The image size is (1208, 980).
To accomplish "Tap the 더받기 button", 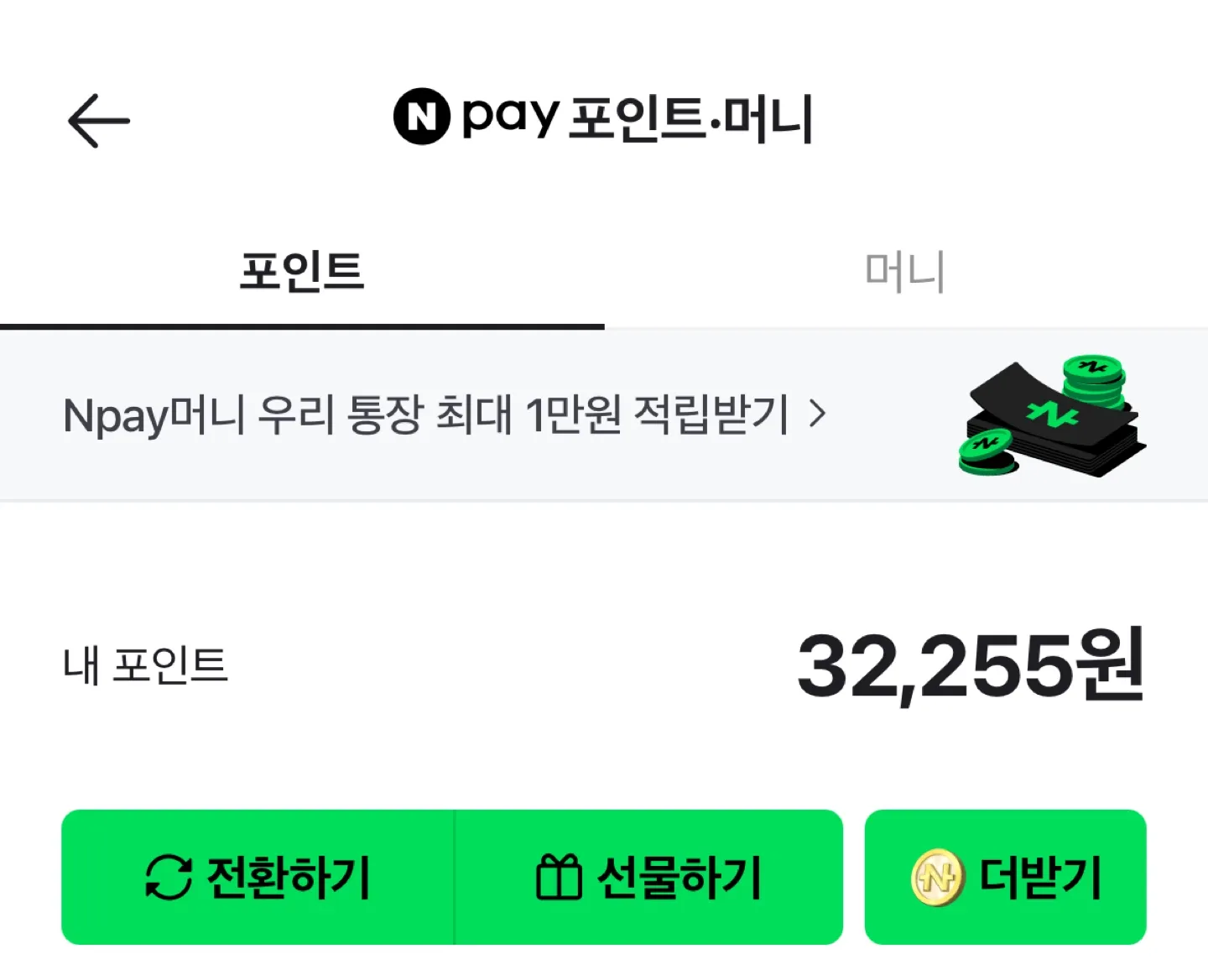I will pyautogui.click(x=1005, y=877).
